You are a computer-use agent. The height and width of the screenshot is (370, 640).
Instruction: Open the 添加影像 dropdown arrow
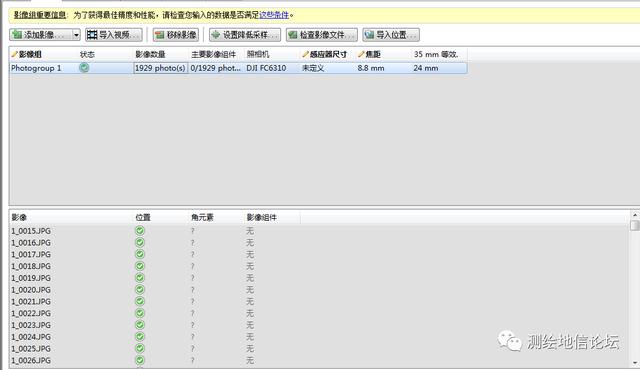tap(76, 35)
